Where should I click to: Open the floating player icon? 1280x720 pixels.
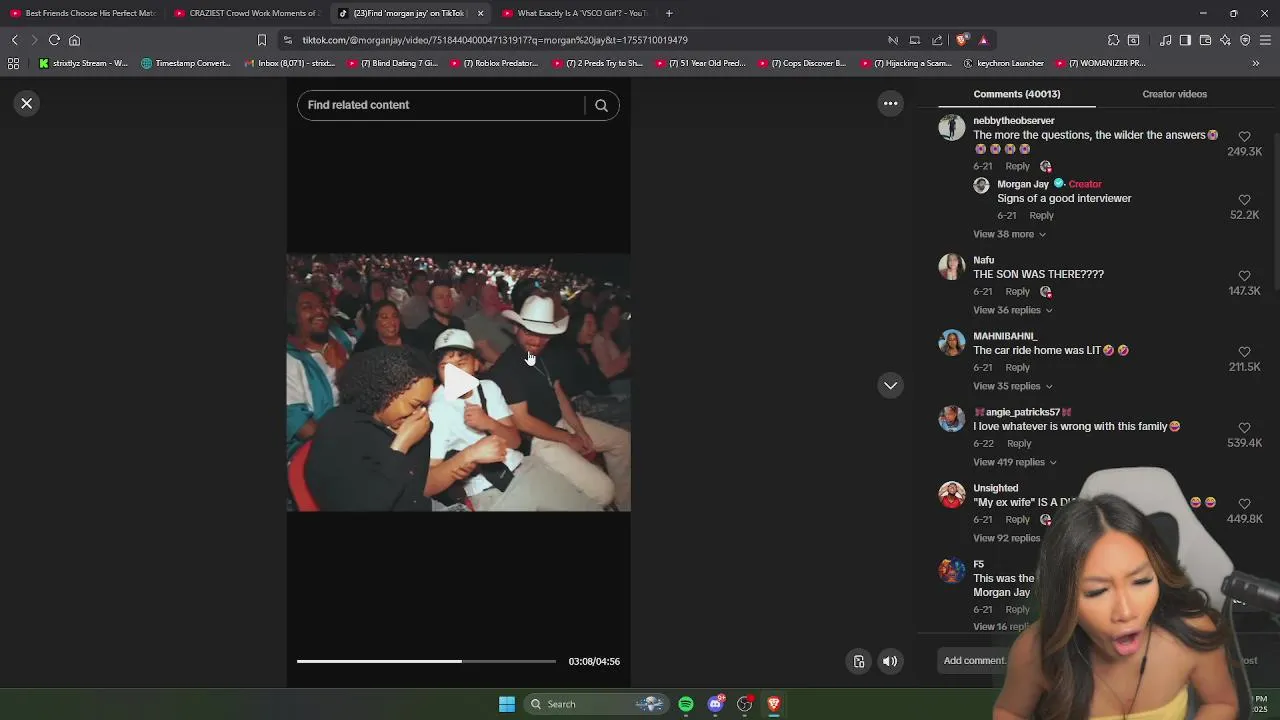858,661
